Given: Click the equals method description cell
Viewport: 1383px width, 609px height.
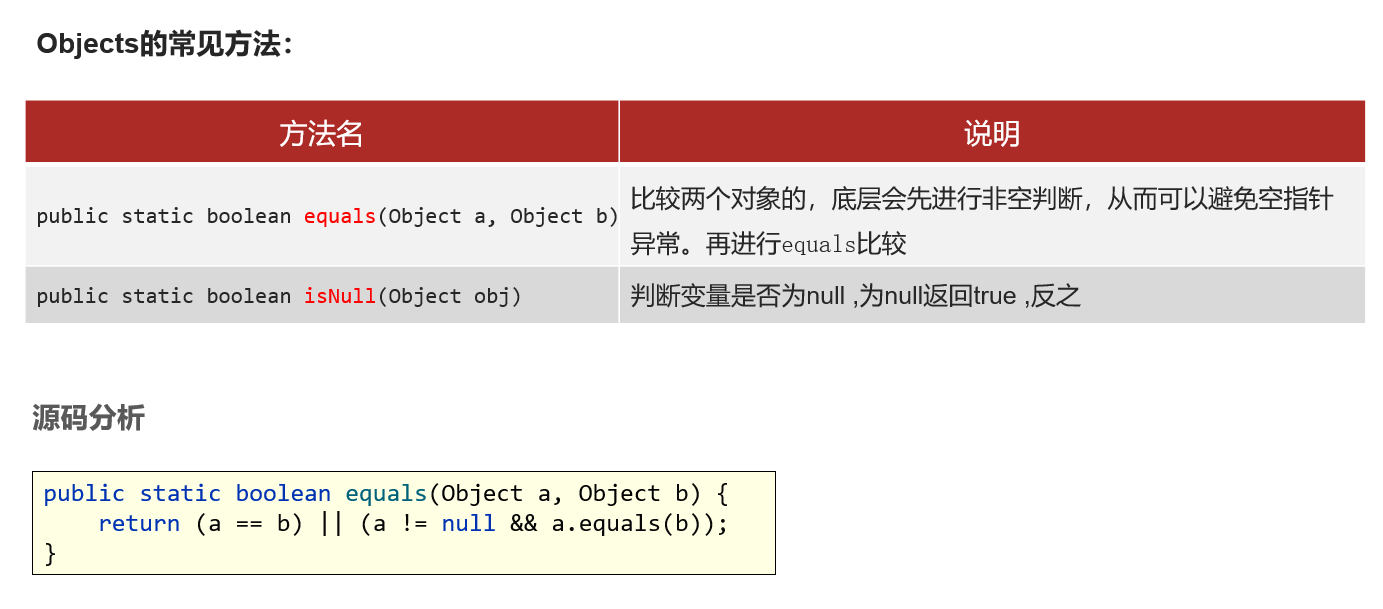Looking at the screenshot, I should click(x=992, y=215).
